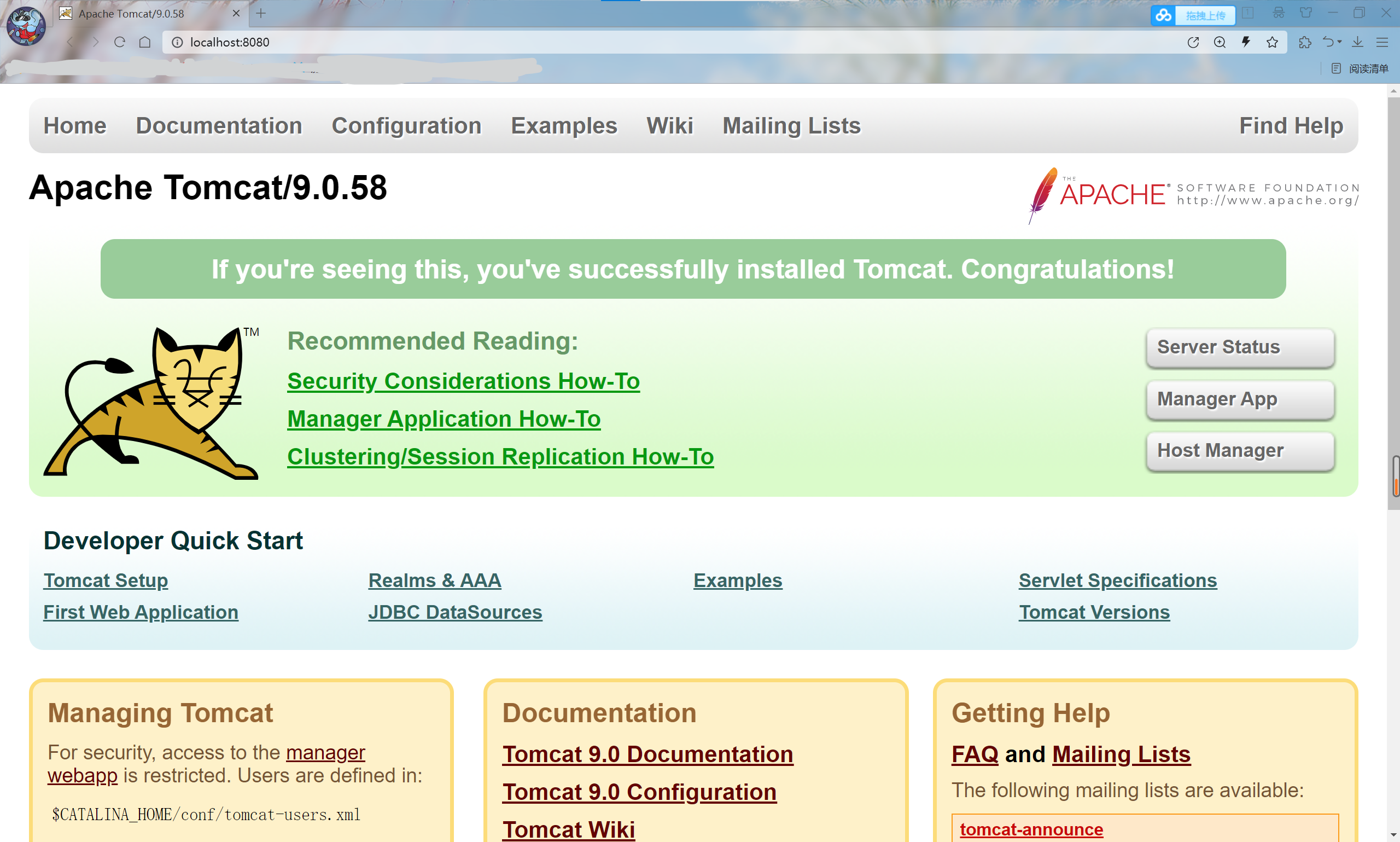Click the browser forward arrow
Viewport: 1400px width, 842px height.
95,43
